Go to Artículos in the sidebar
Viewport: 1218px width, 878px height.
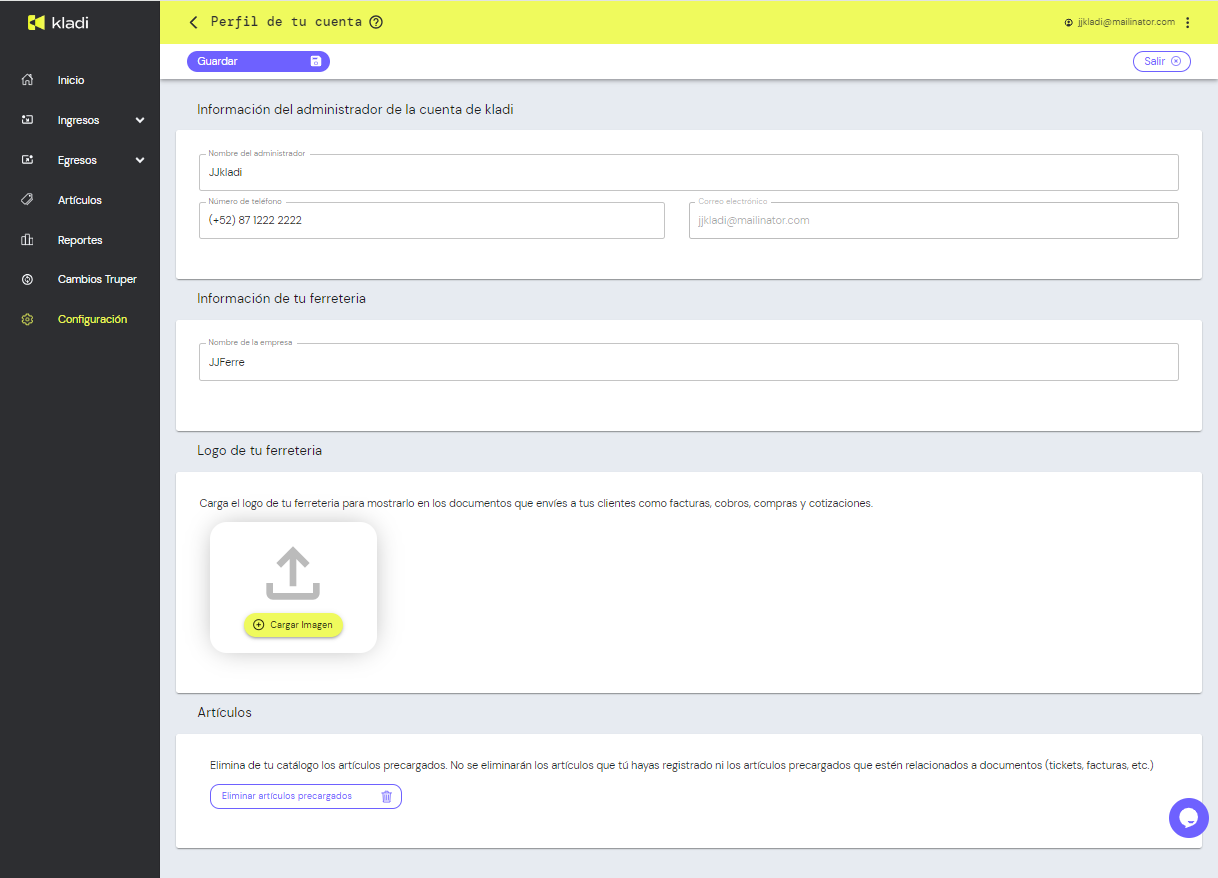point(80,200)
